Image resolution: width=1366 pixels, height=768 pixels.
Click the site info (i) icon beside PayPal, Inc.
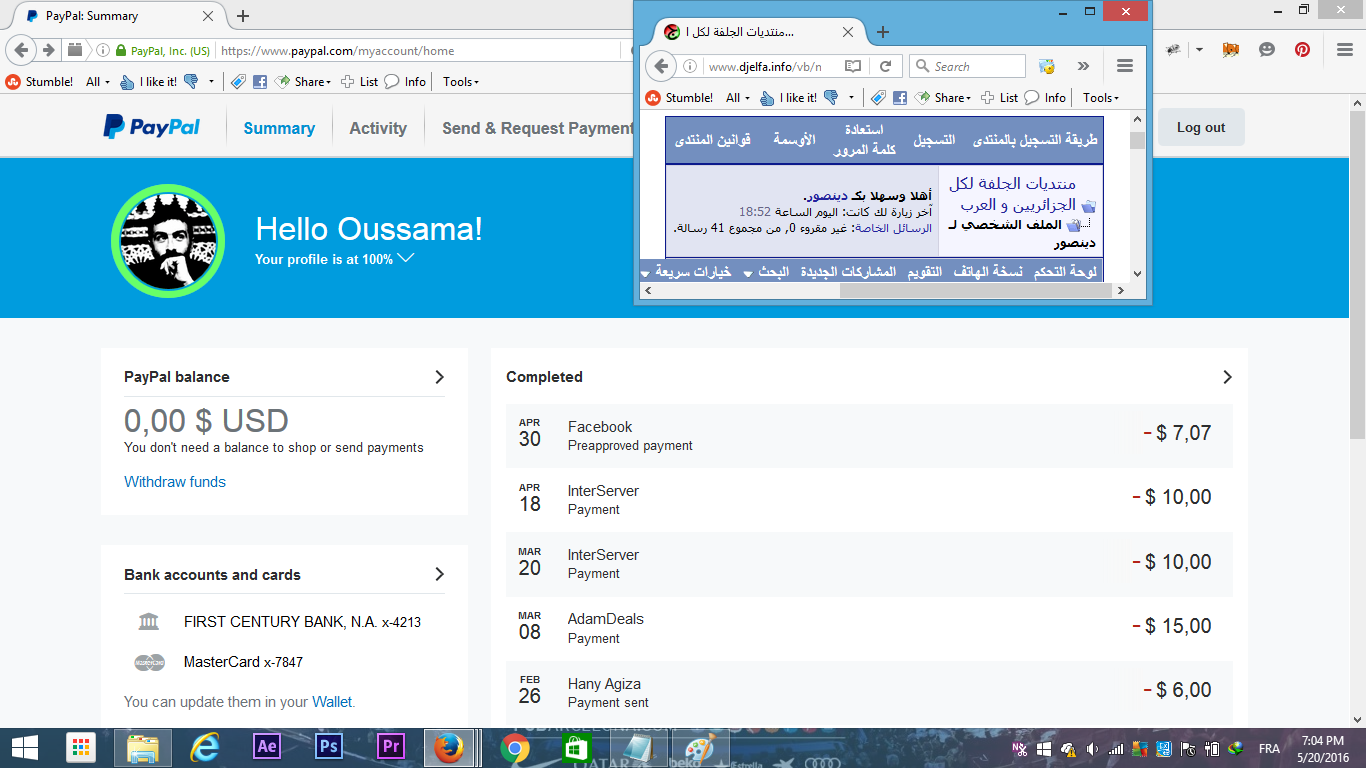103,50
